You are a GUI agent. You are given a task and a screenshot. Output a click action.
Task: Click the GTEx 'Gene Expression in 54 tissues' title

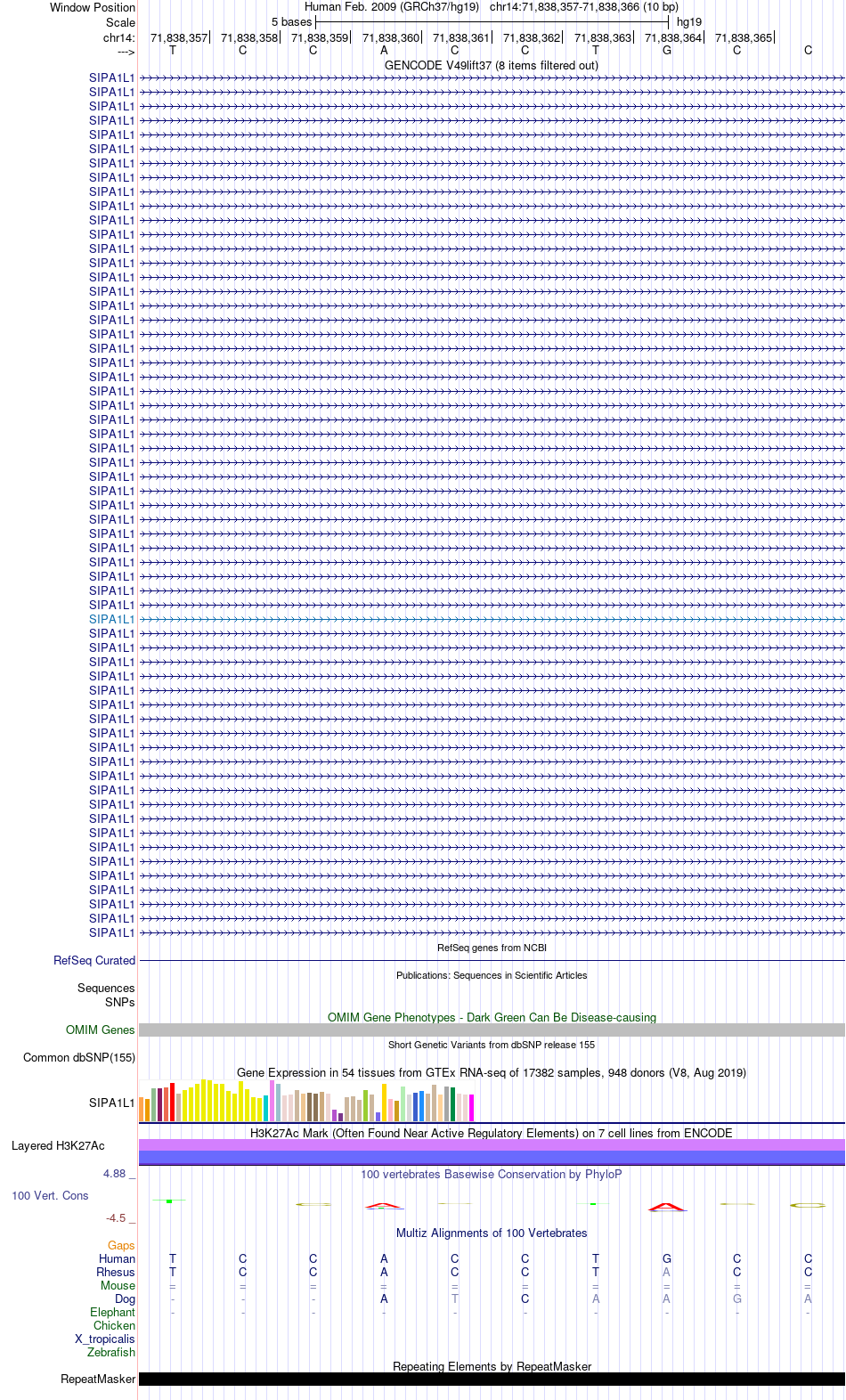coord(492,1072)
